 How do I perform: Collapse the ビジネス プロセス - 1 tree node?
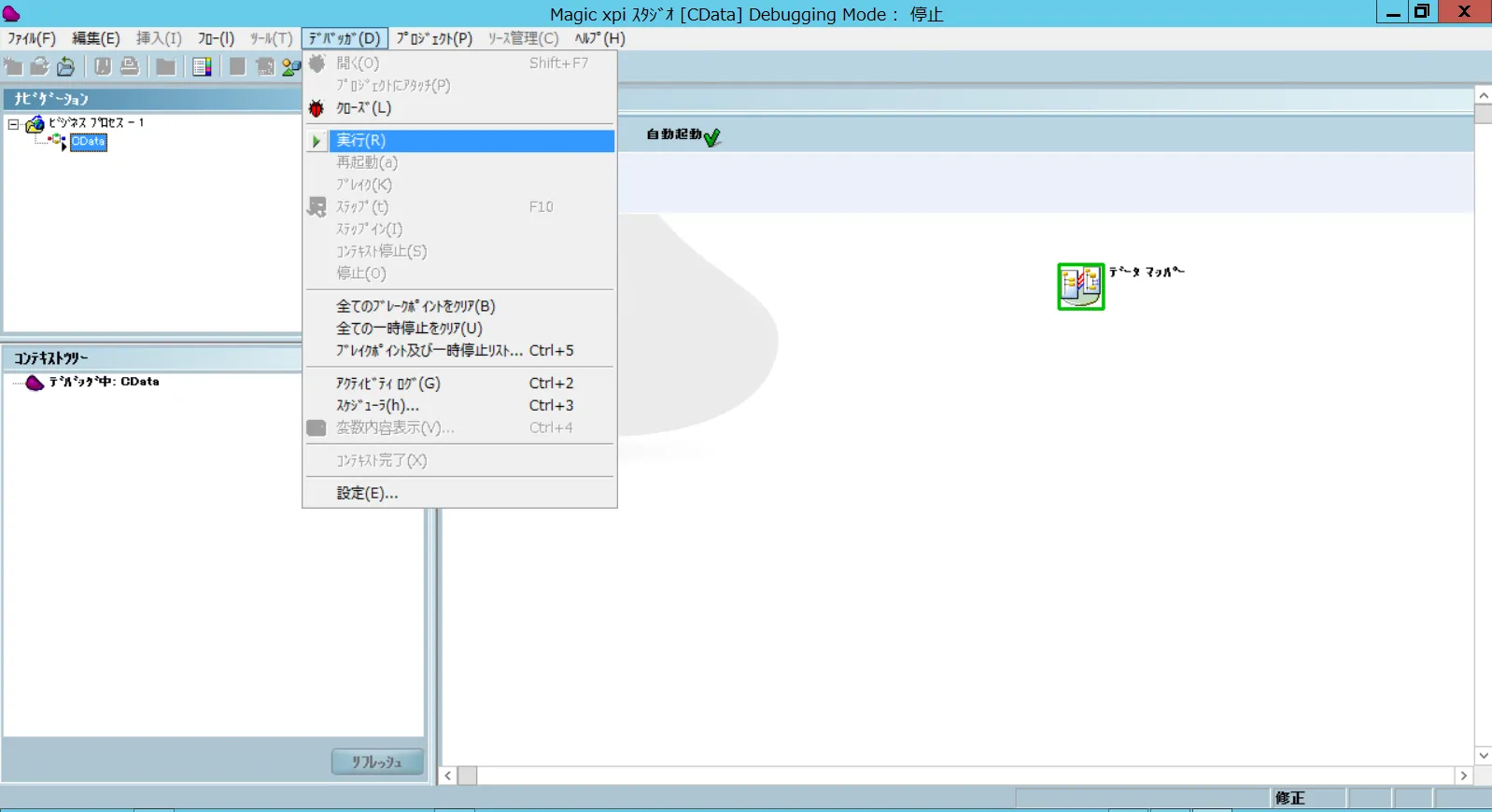pos(13,124)
